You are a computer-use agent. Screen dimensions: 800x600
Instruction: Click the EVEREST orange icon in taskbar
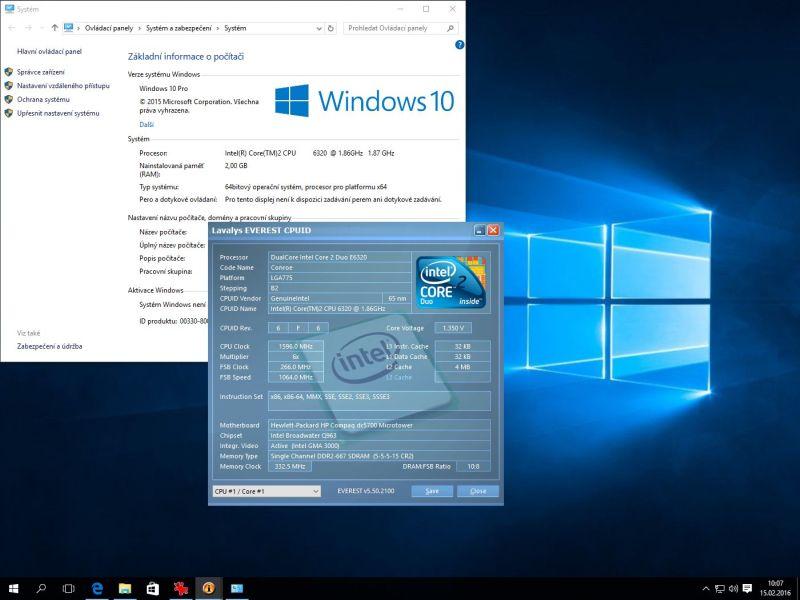pyautogui.click(x=209, y=588)
